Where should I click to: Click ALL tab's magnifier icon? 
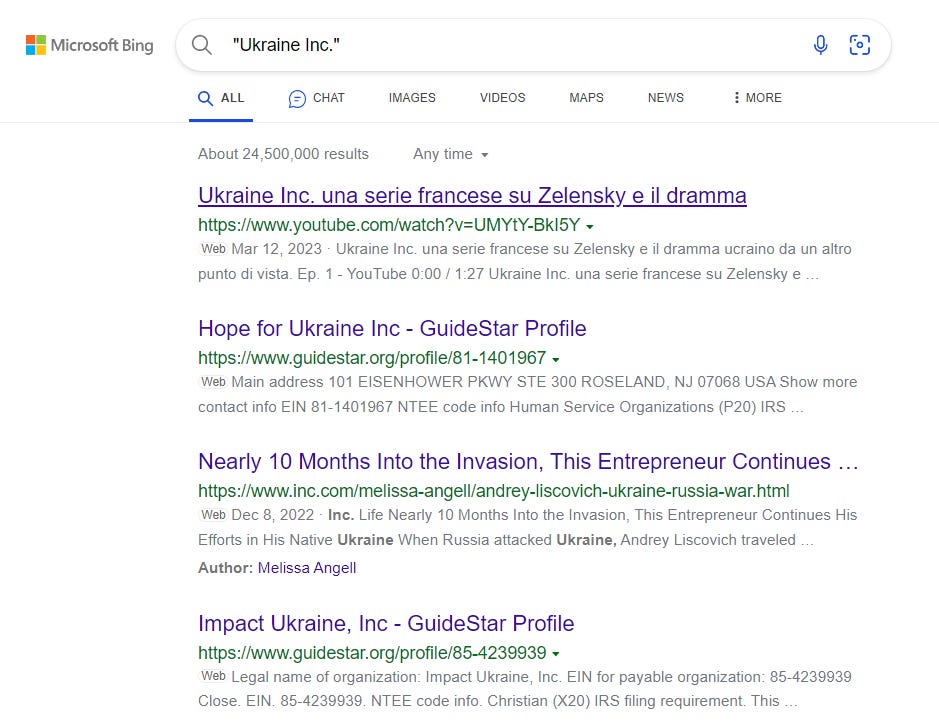pos(205,98)
